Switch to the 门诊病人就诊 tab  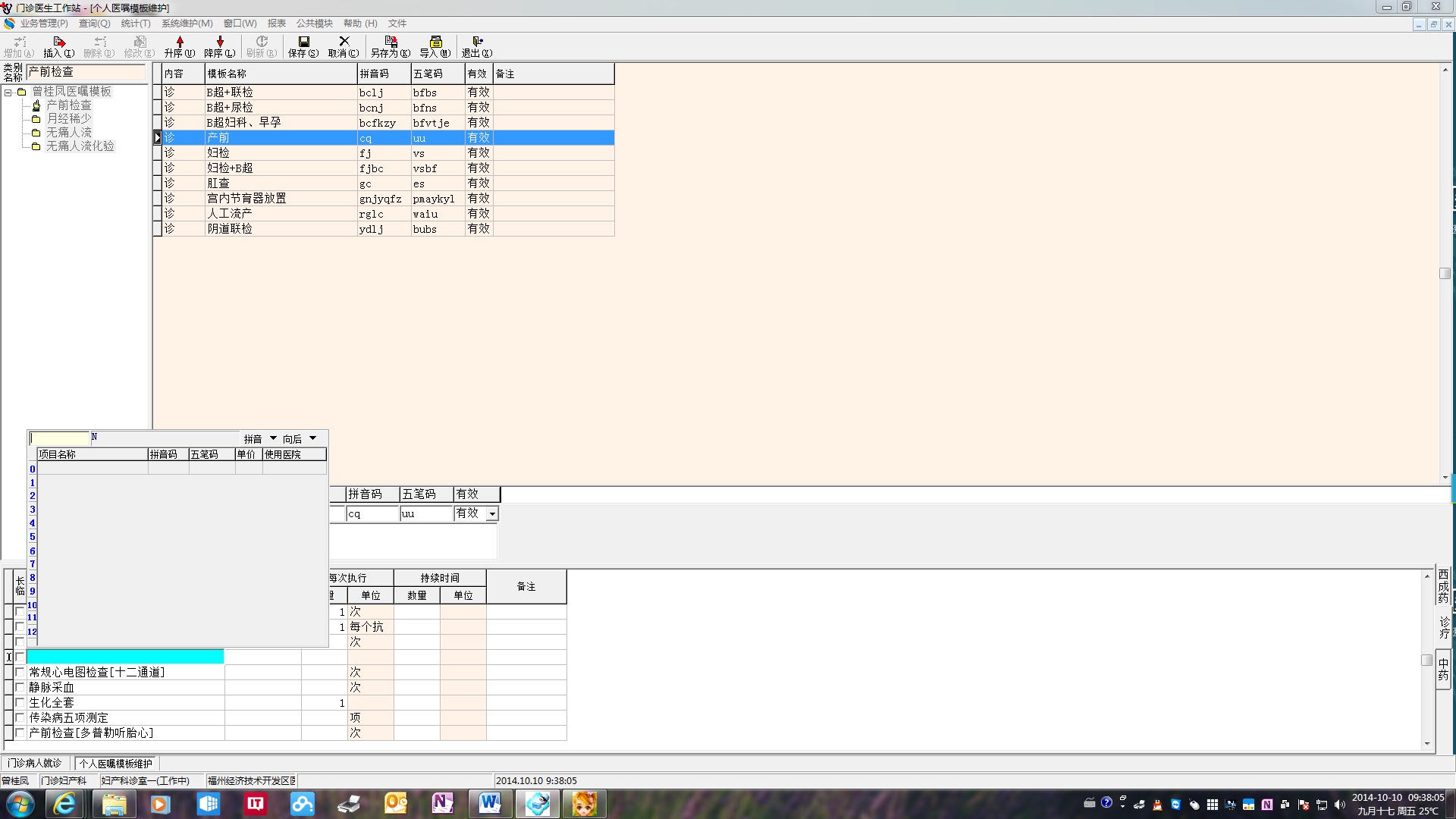click(35, 764)
